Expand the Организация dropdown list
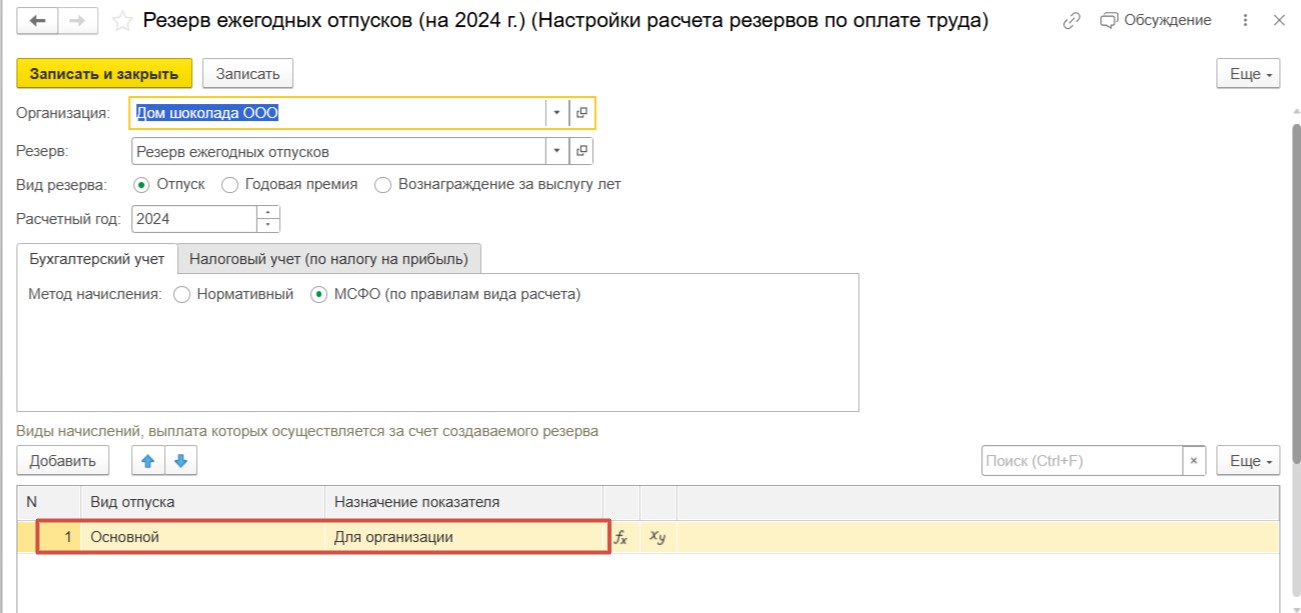This screenshot has width=1301, height=613. 557,114
